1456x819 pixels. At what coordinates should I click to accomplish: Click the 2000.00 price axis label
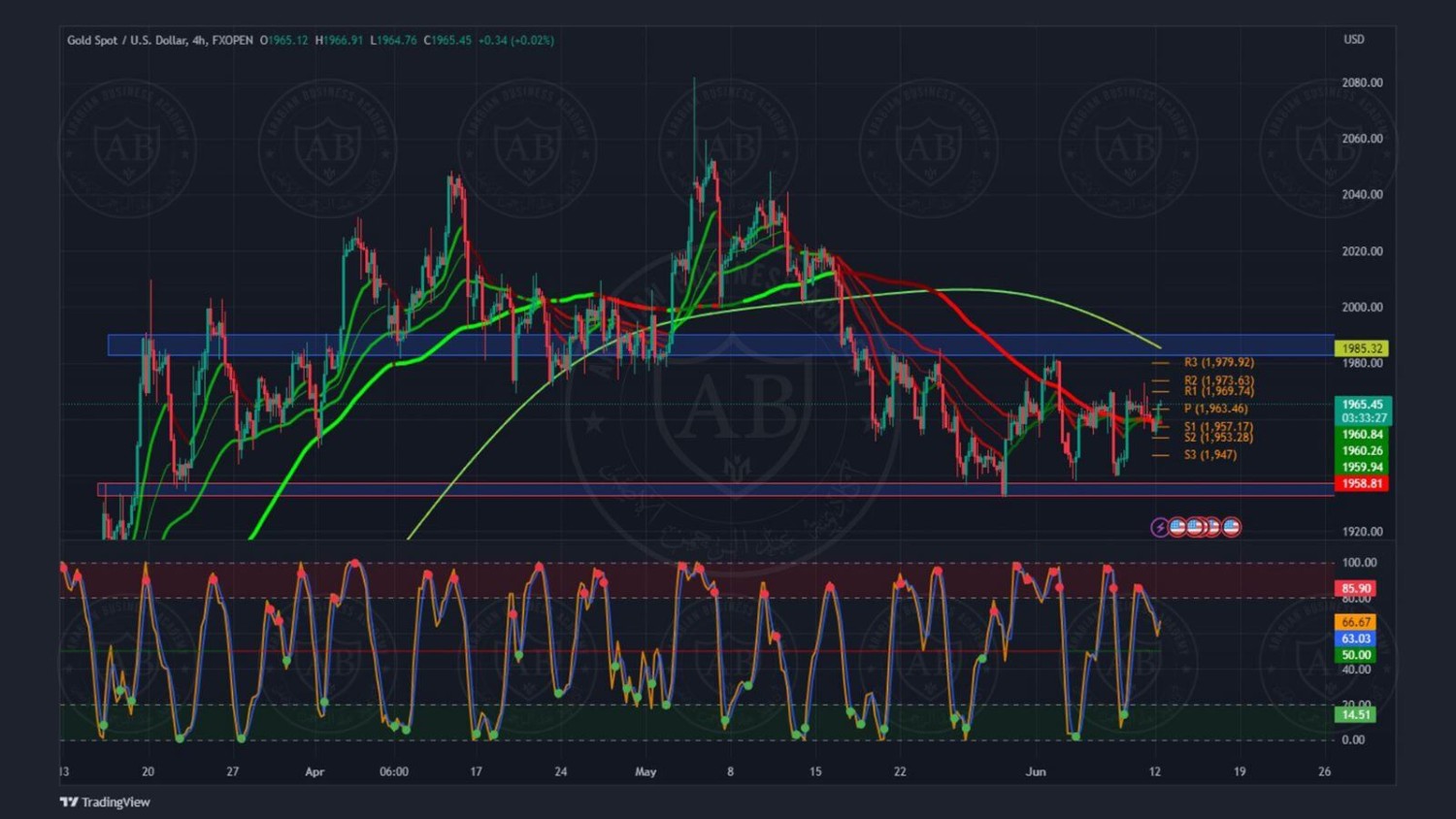point(1362,307)
